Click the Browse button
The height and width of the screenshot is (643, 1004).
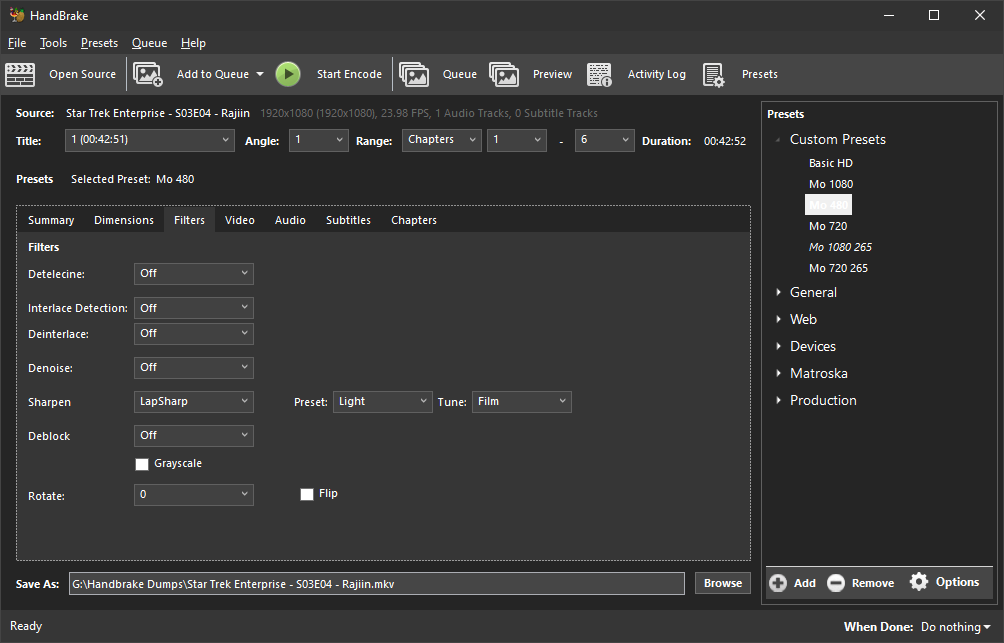722,583
